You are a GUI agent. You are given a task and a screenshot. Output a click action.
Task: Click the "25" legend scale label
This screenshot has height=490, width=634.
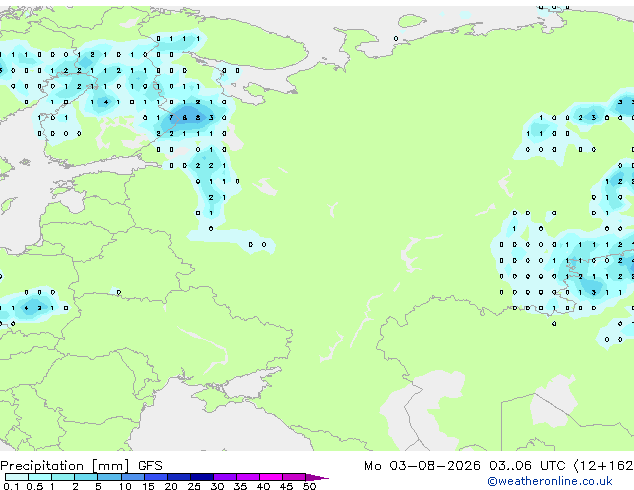tap(194, 486)
